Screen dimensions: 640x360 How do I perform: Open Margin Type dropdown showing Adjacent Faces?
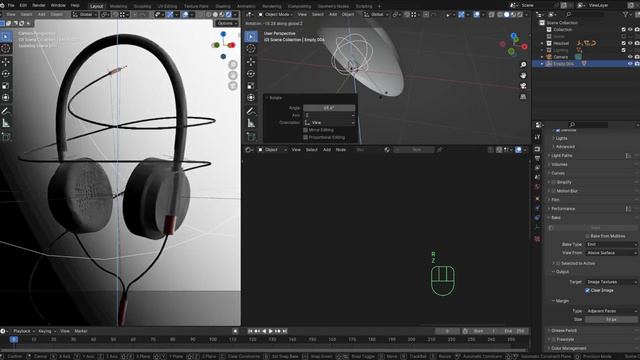(x=611, y=311)
